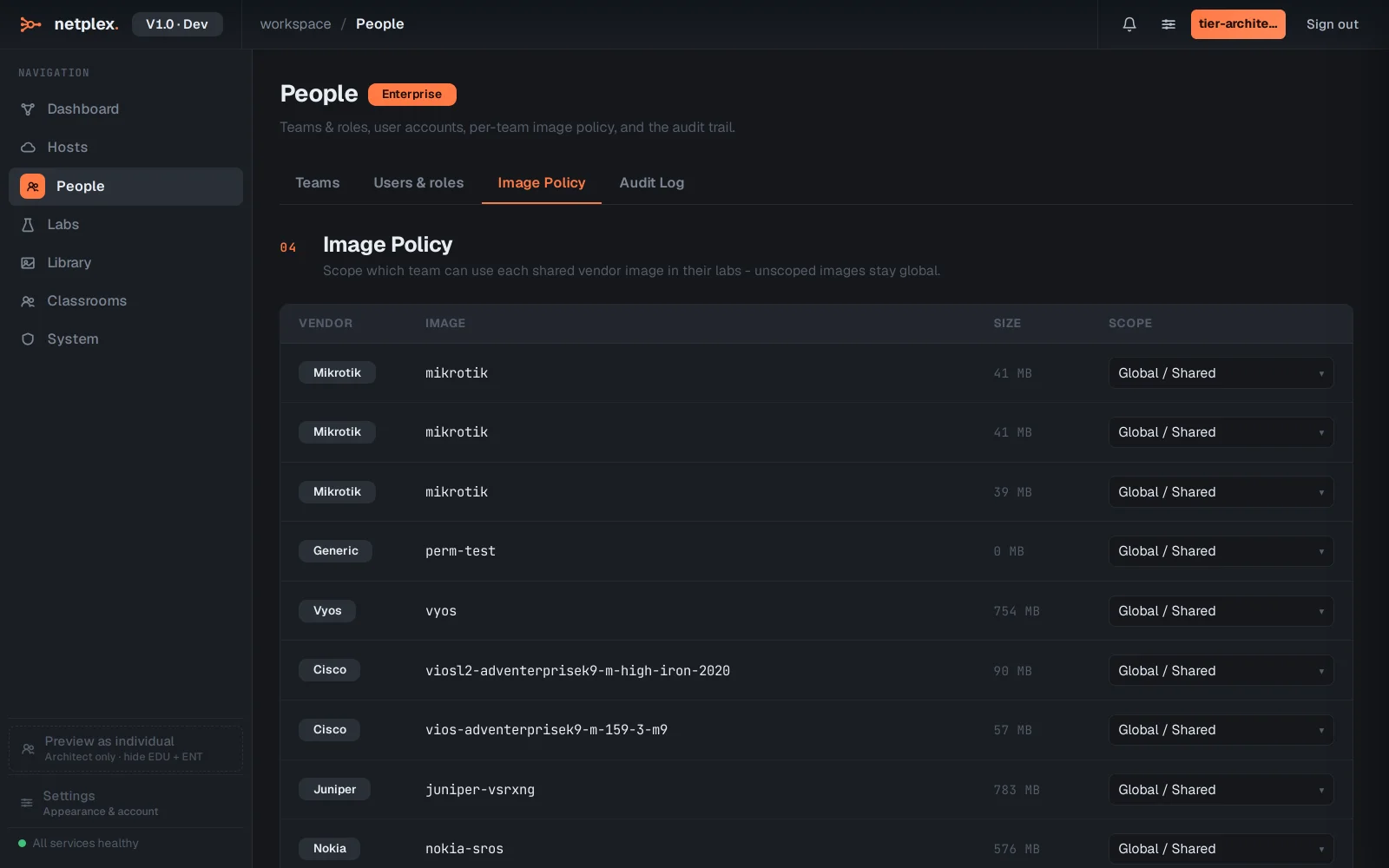Switch to the Teams tab

(318, 183)
